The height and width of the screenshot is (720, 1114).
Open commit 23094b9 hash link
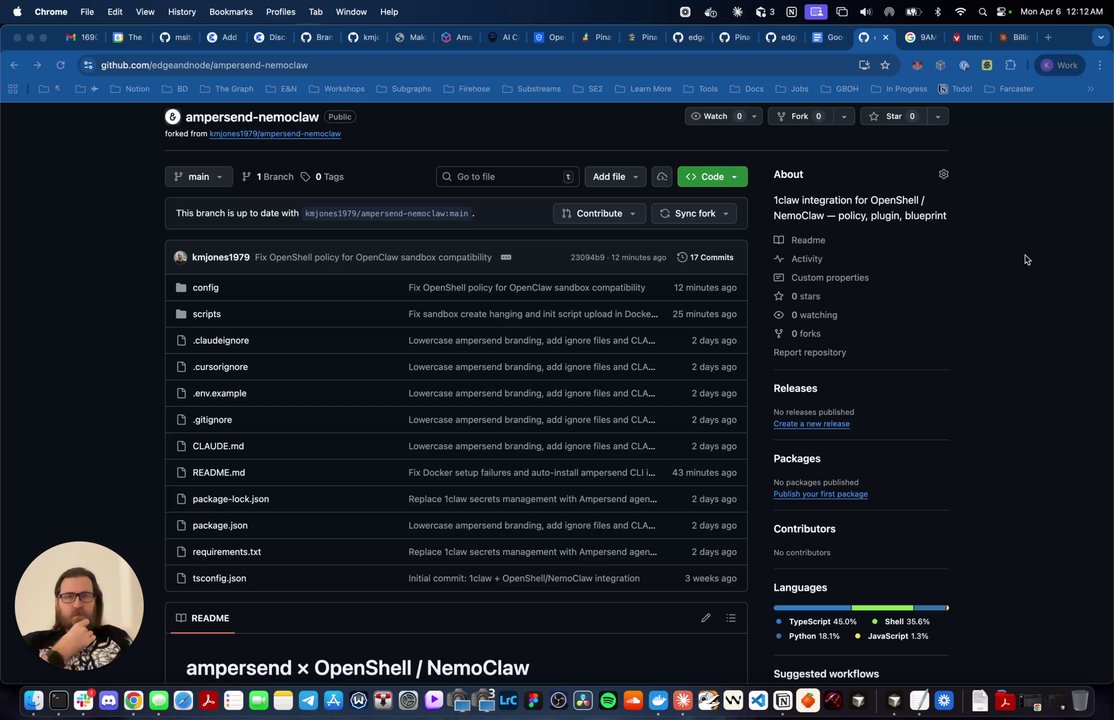(588, 257)
